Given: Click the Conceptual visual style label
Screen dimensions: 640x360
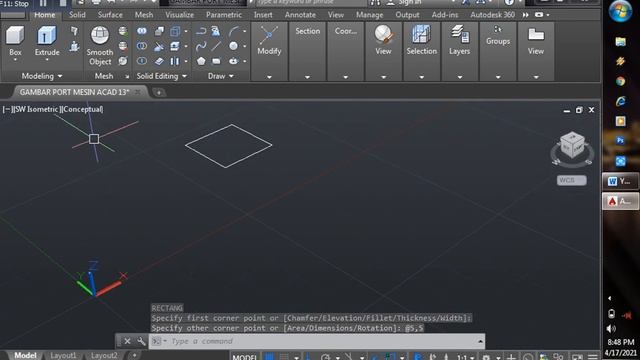Looking at the screenshot, I should point(82,109).
